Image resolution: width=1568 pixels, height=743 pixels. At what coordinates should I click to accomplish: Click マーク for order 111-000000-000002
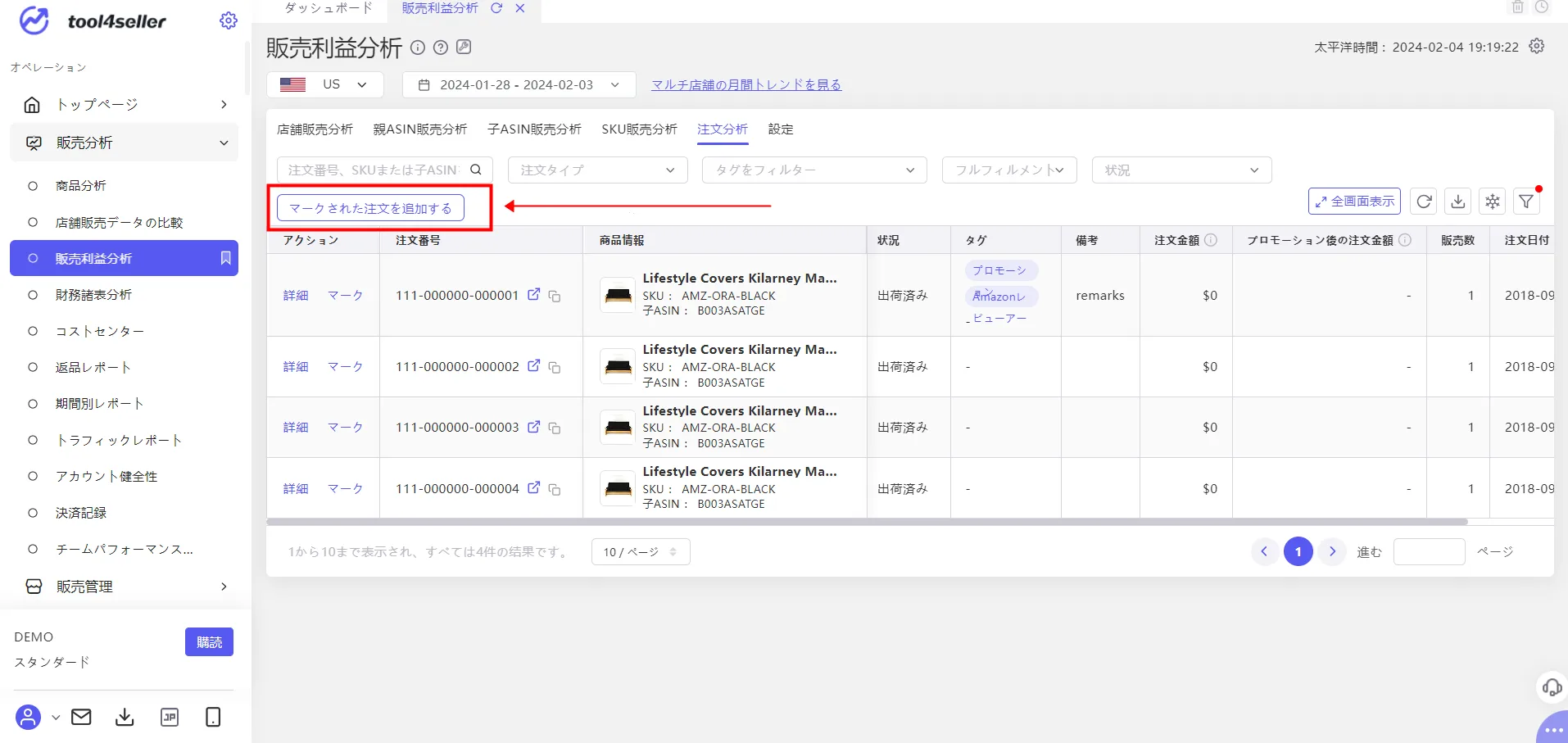[x=346, y=366]
